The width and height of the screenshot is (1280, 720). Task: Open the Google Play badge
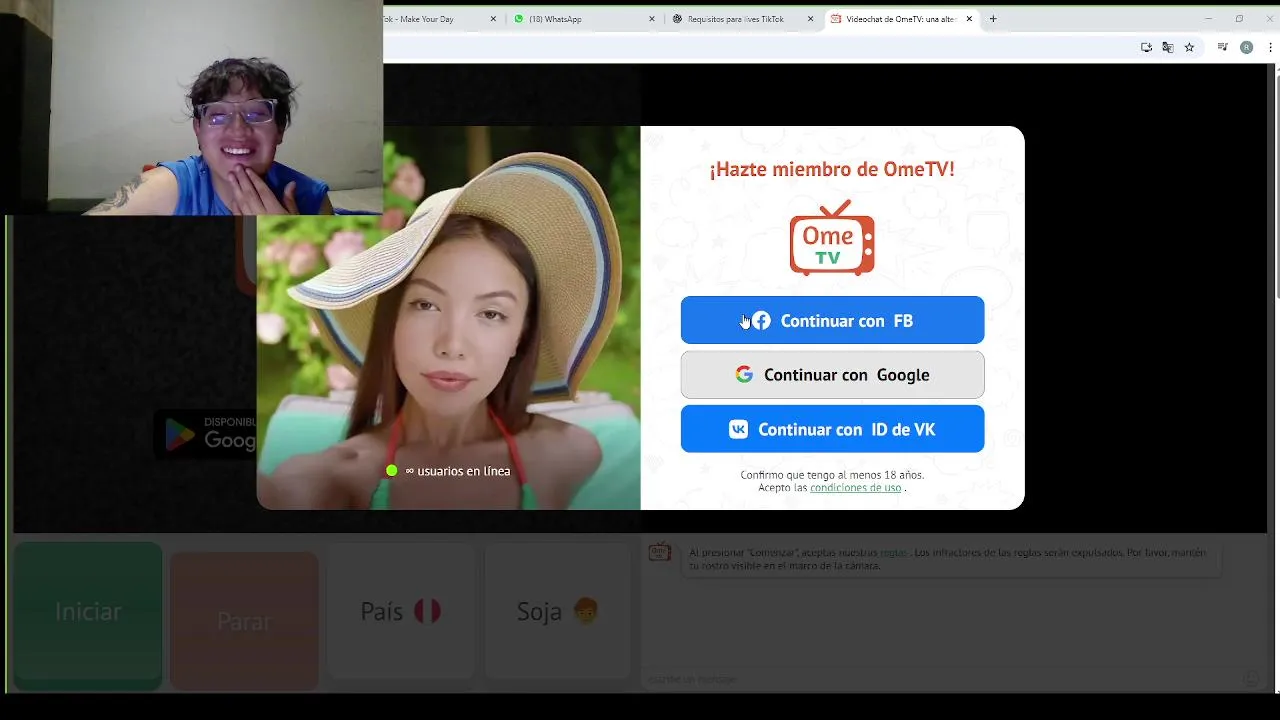(206, 434)
